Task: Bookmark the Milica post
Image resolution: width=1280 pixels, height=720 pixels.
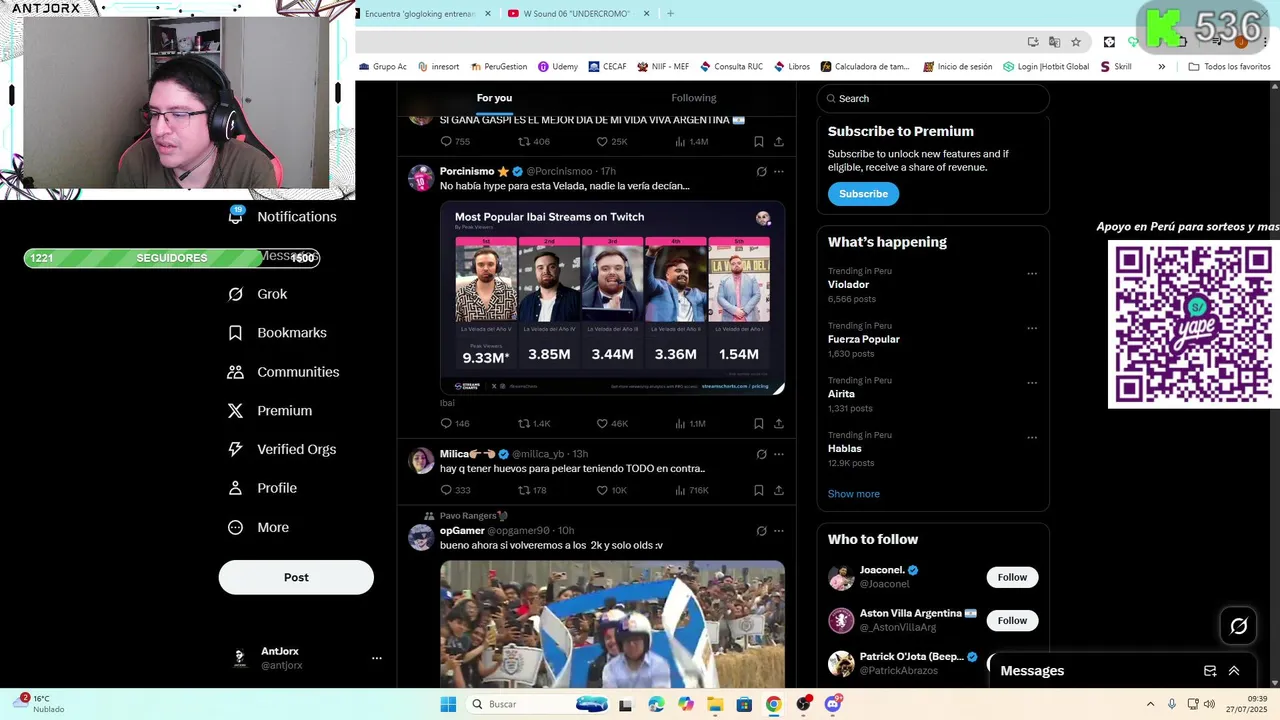Action: click(759, 490)
